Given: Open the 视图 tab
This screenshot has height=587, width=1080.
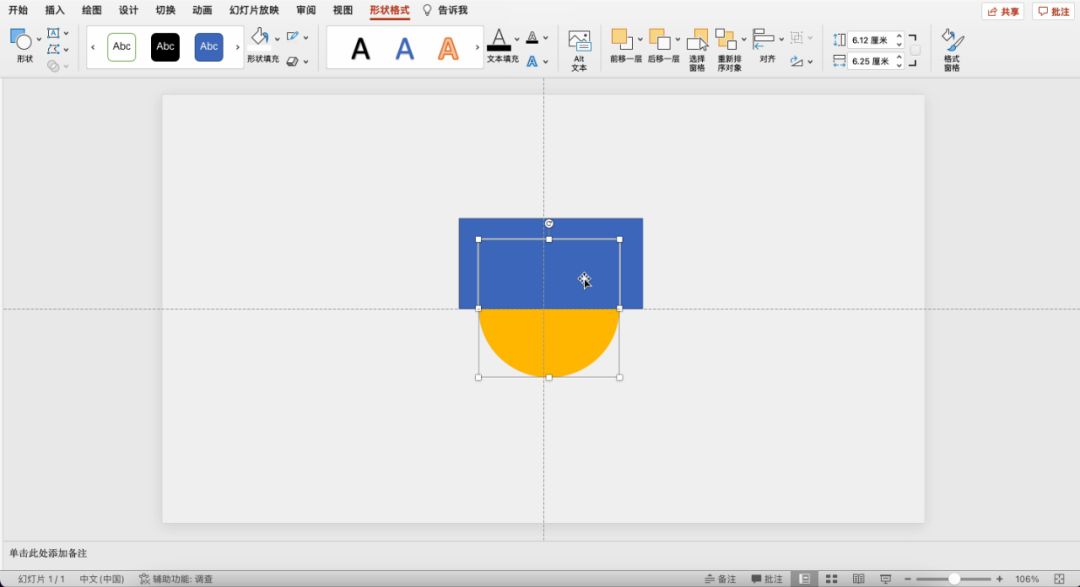Looking at the screenshot, I should click(342, 10).
